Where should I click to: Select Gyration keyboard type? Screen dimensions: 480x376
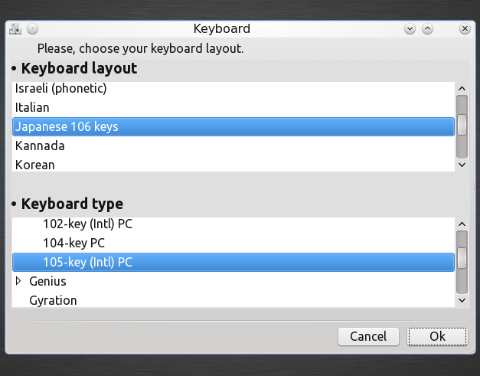coord(233,300)
